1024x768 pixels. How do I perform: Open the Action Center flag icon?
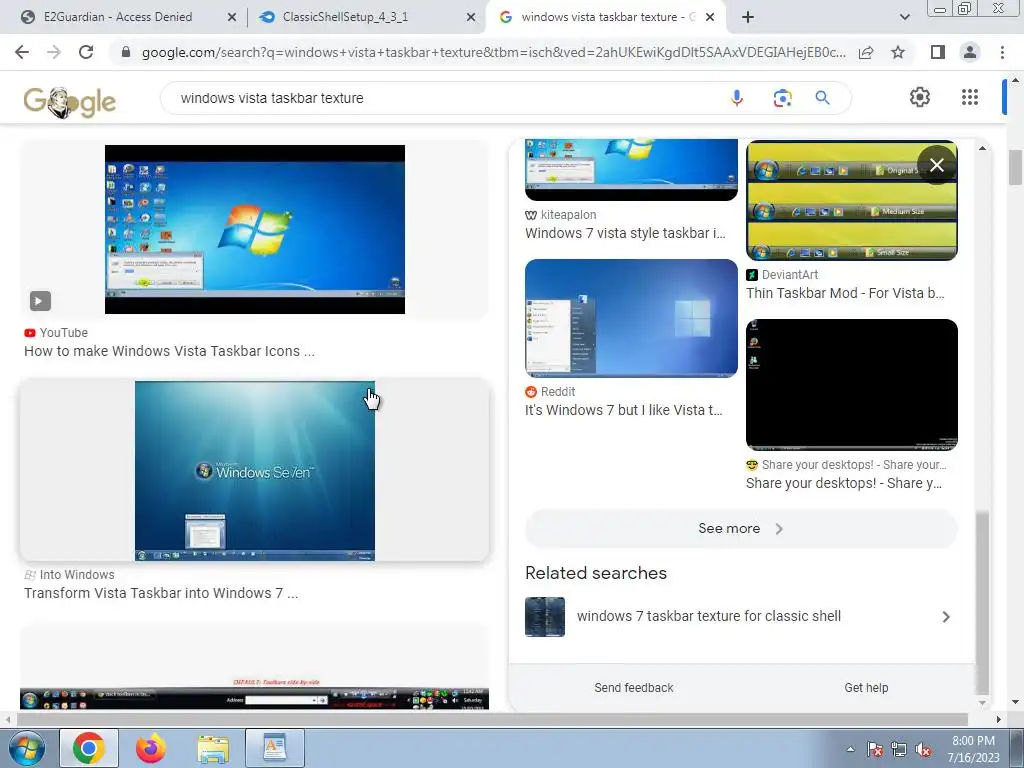(875, 749)
